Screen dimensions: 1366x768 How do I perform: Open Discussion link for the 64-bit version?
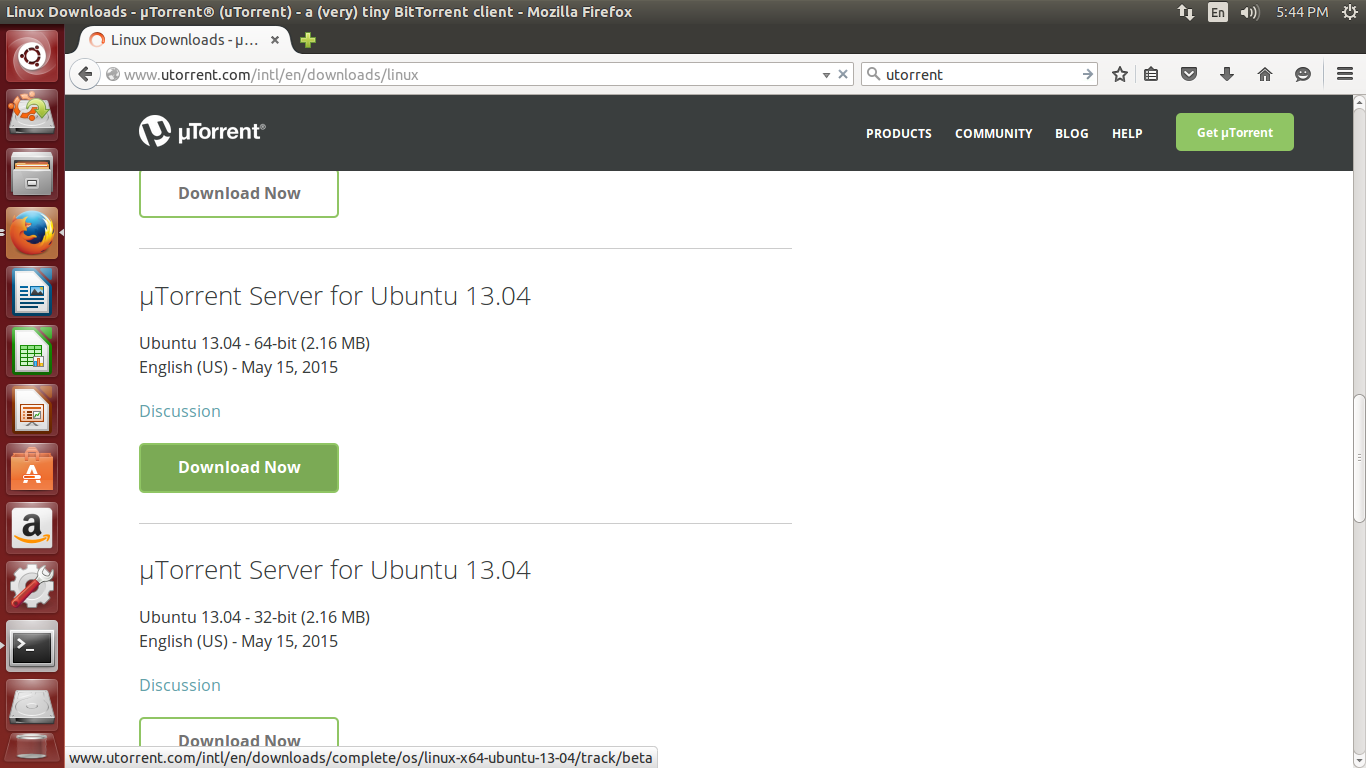tap(180, 411)
